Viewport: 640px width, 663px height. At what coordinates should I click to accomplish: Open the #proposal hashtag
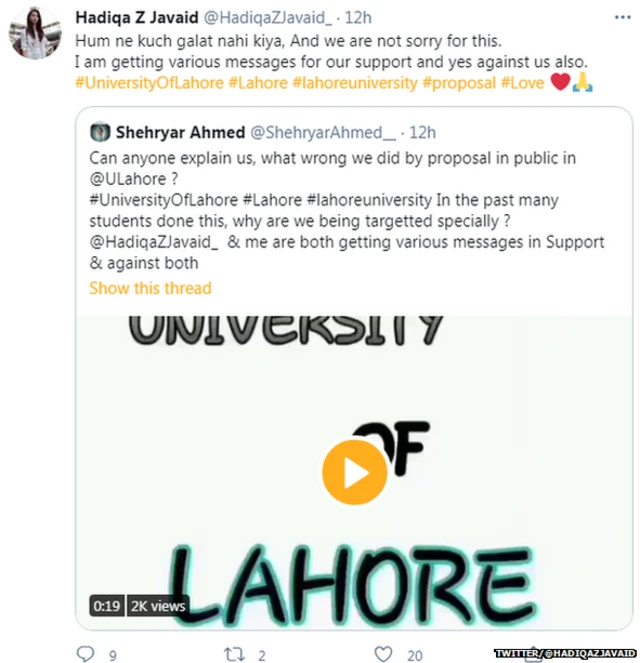click(459, 82)
